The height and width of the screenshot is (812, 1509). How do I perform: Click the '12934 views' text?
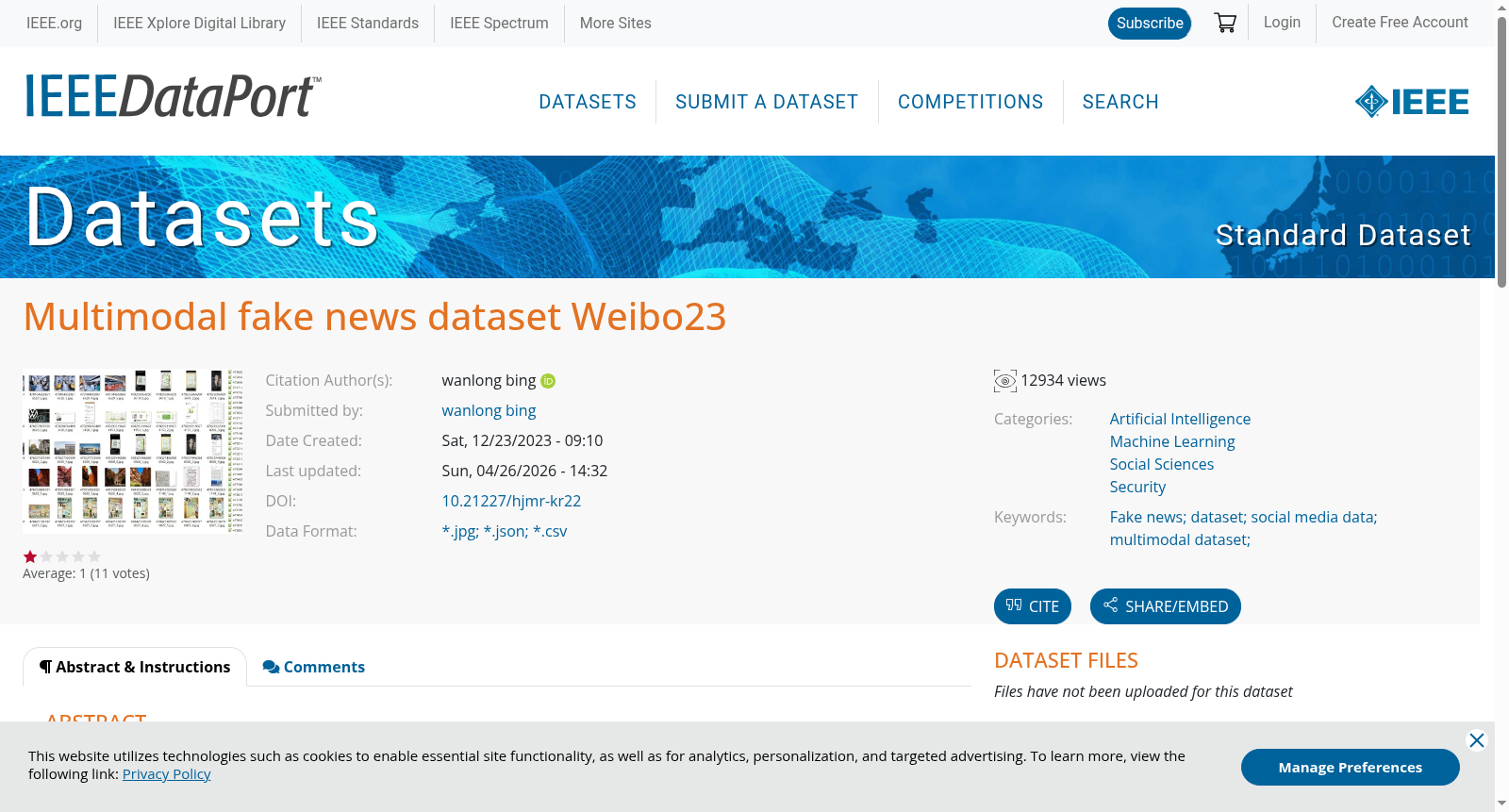click(x=1063, y=381)
